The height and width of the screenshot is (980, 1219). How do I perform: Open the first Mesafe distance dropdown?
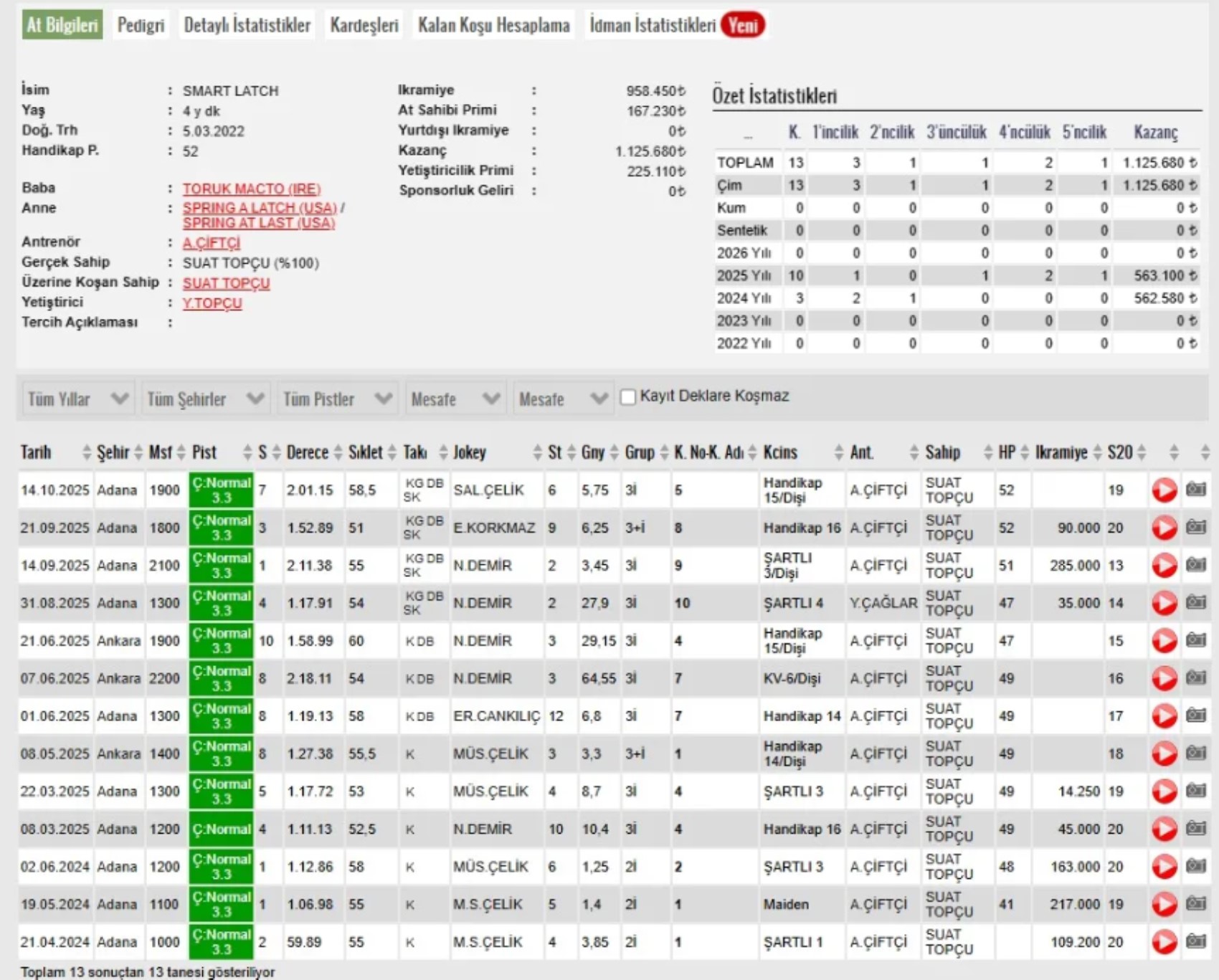pyautogui.click(x=455, y=399)
